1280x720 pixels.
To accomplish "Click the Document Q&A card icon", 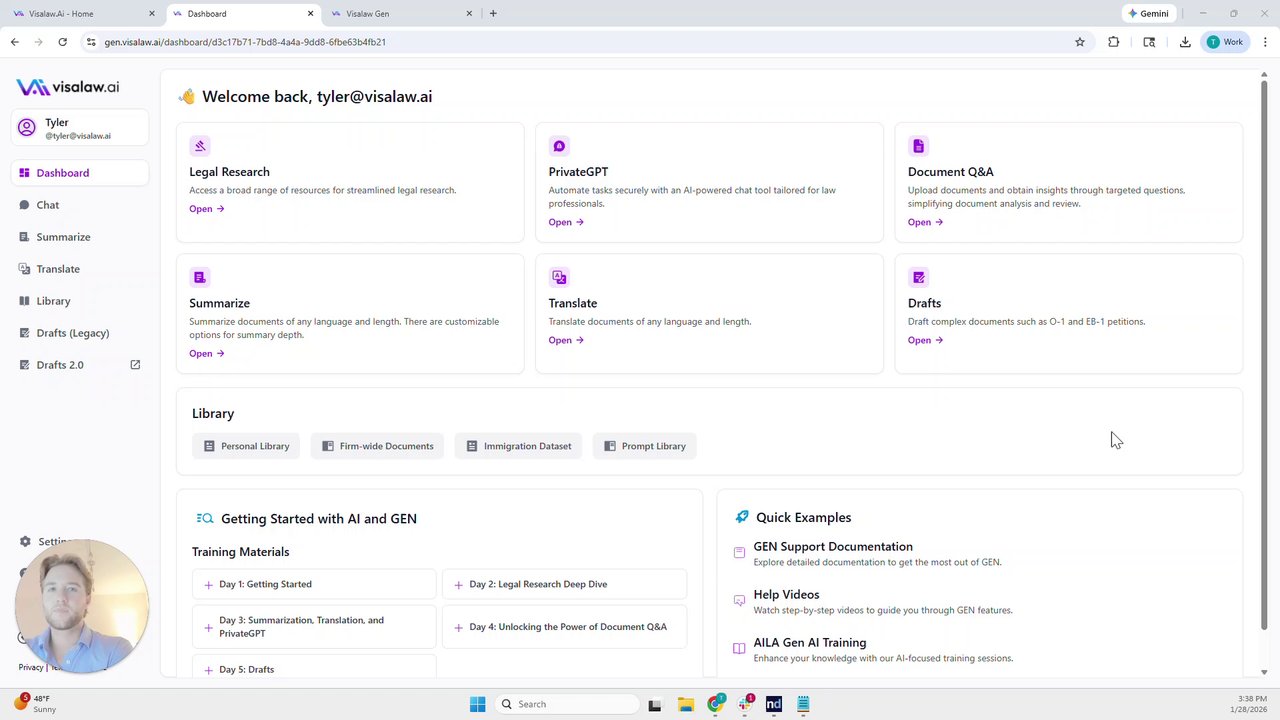I will [918, 146].
